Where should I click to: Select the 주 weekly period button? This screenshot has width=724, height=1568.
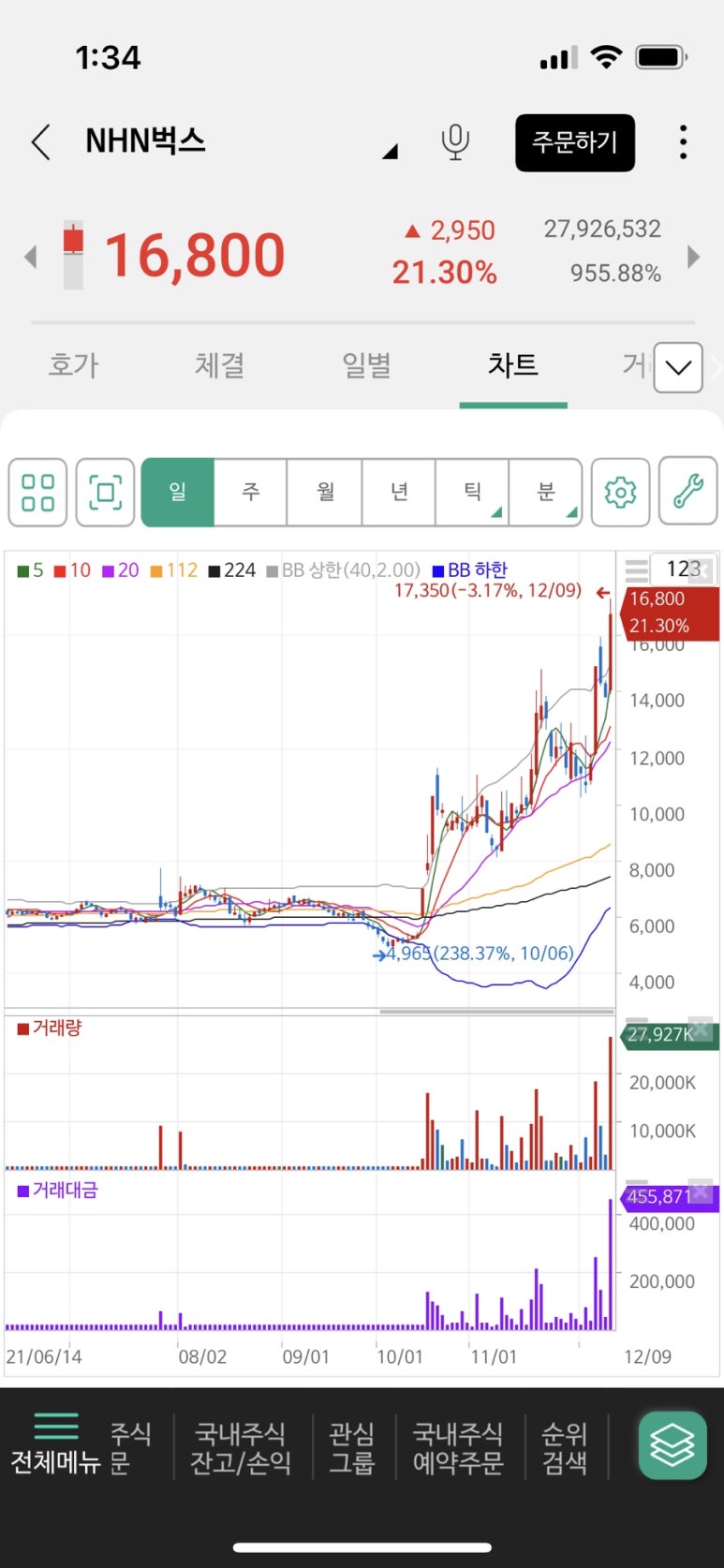point(250,492)
